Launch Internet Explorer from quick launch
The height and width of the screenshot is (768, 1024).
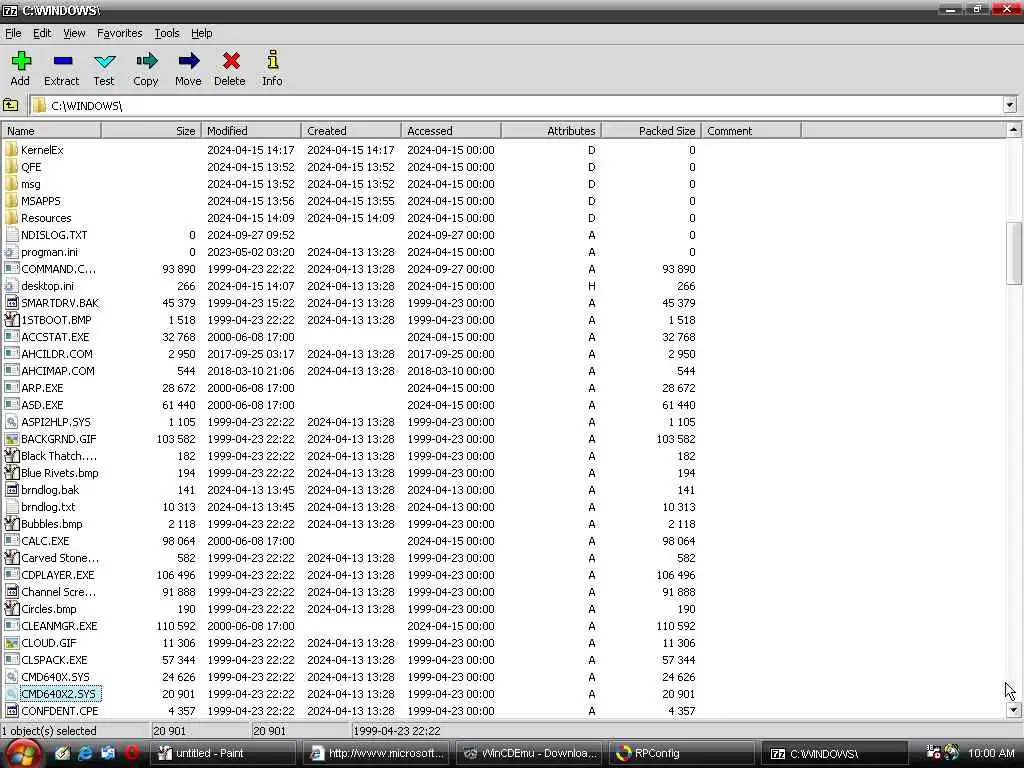[86, 753]
